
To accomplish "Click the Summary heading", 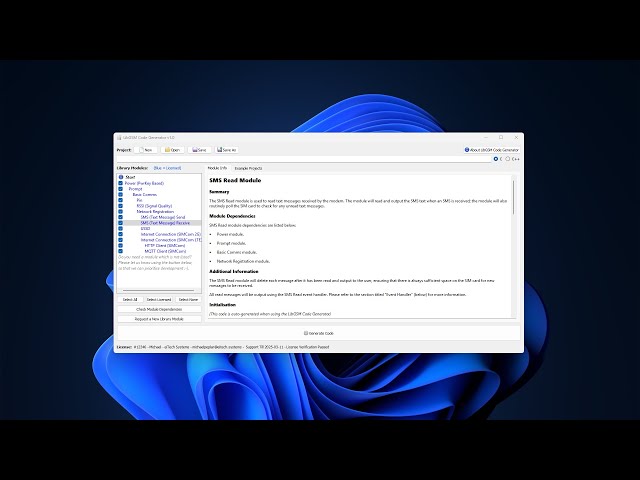I will coord(219,192).
